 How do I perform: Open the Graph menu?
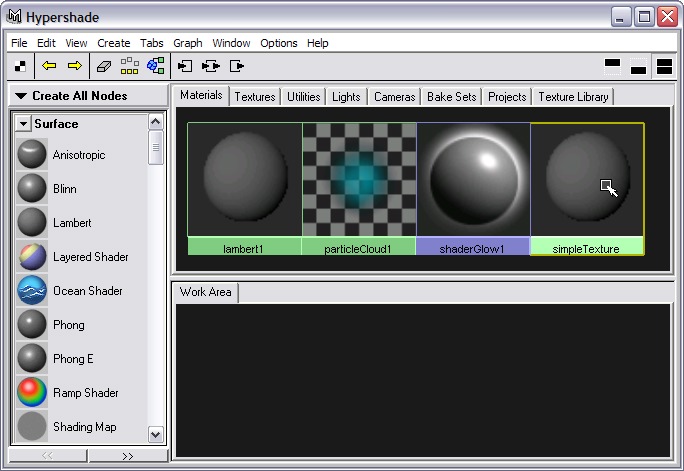coord(187,43)
